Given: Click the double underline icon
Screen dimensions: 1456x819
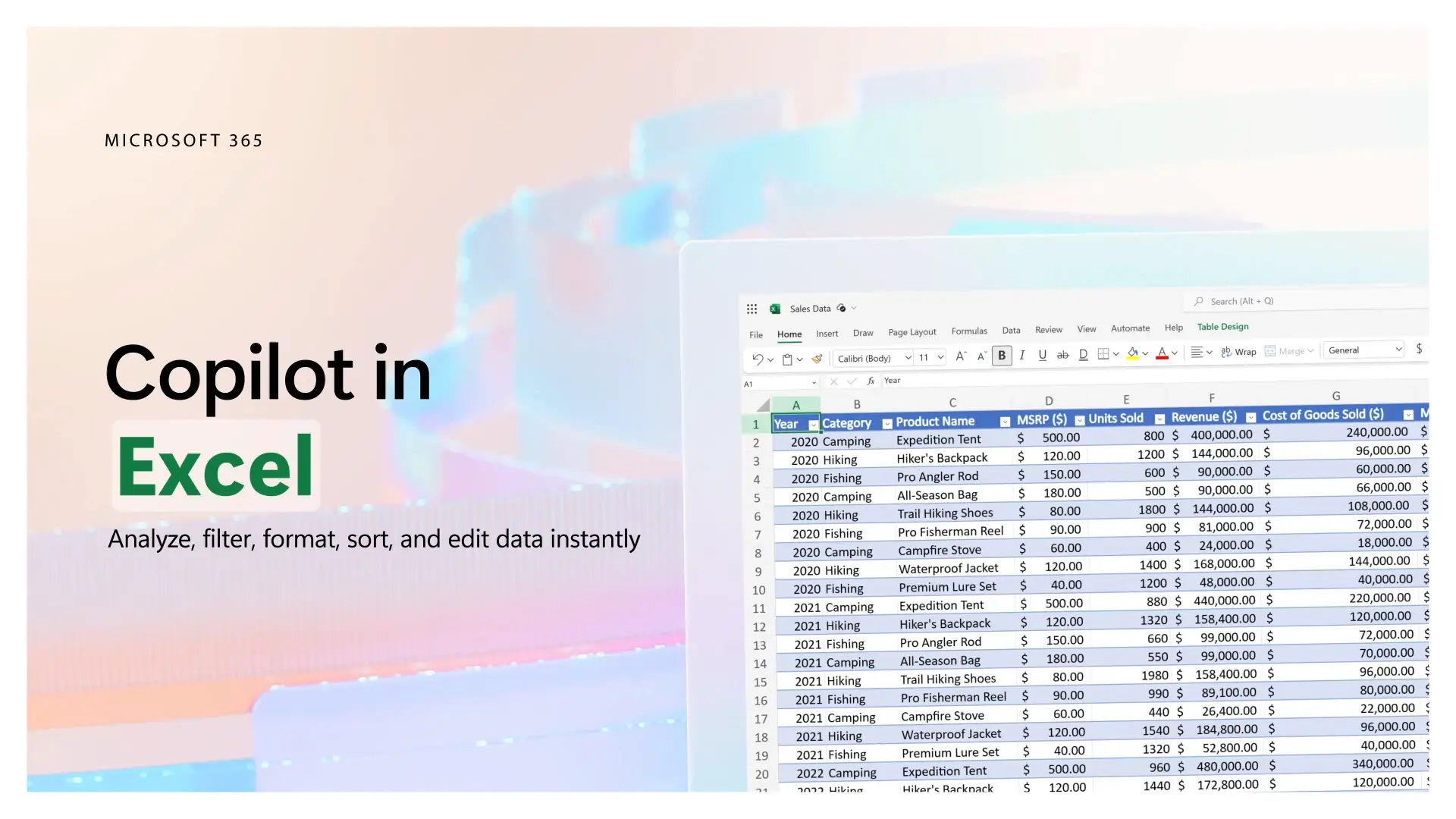Looking at the screenshot, I should 1083,354.
